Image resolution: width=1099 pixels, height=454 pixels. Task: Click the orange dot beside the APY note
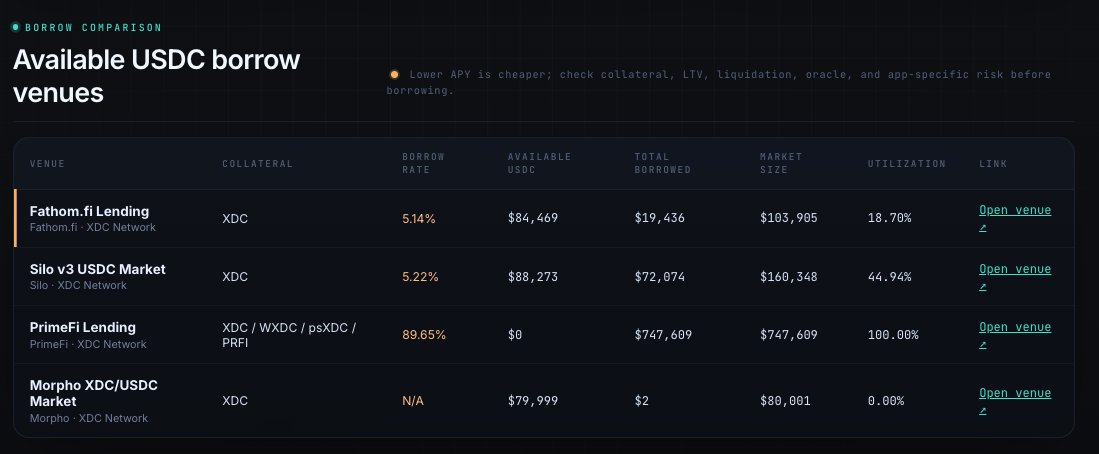pos(394,74)
